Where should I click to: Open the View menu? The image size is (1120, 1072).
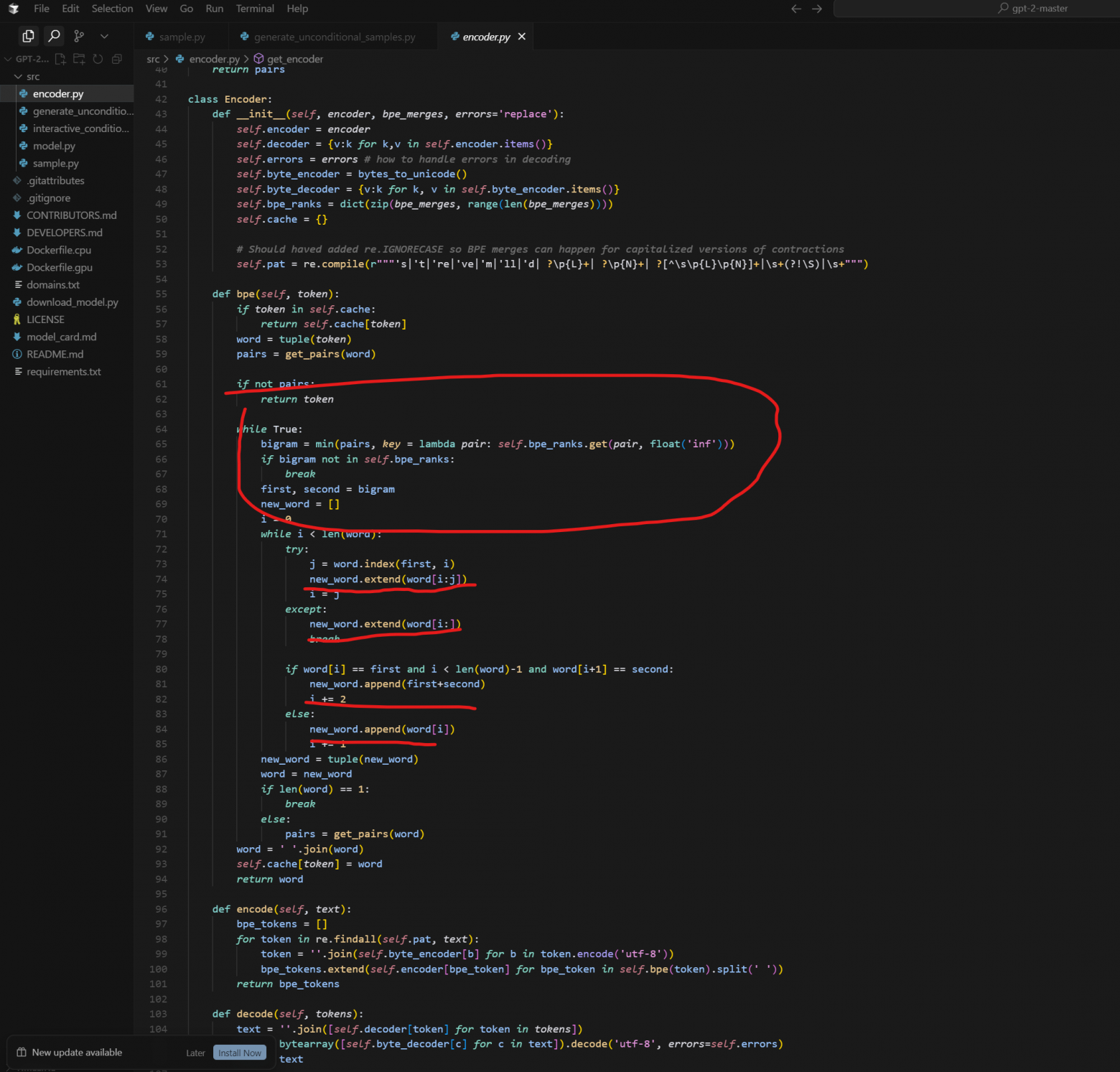click(x=157, y=9)
